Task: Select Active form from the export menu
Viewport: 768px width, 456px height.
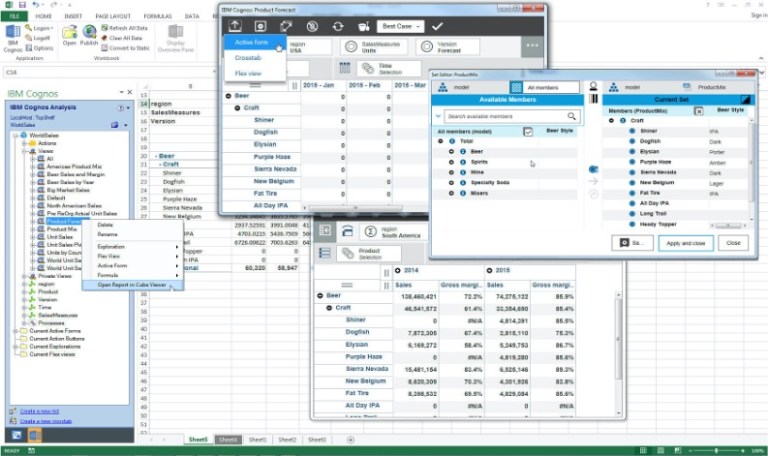Action: pyautogui.click(x=255, y=42)
